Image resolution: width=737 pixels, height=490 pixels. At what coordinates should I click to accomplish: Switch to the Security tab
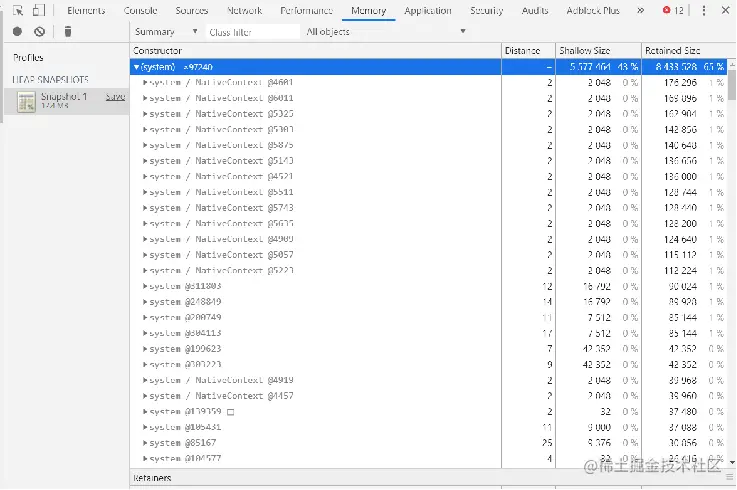coord(486,10)
